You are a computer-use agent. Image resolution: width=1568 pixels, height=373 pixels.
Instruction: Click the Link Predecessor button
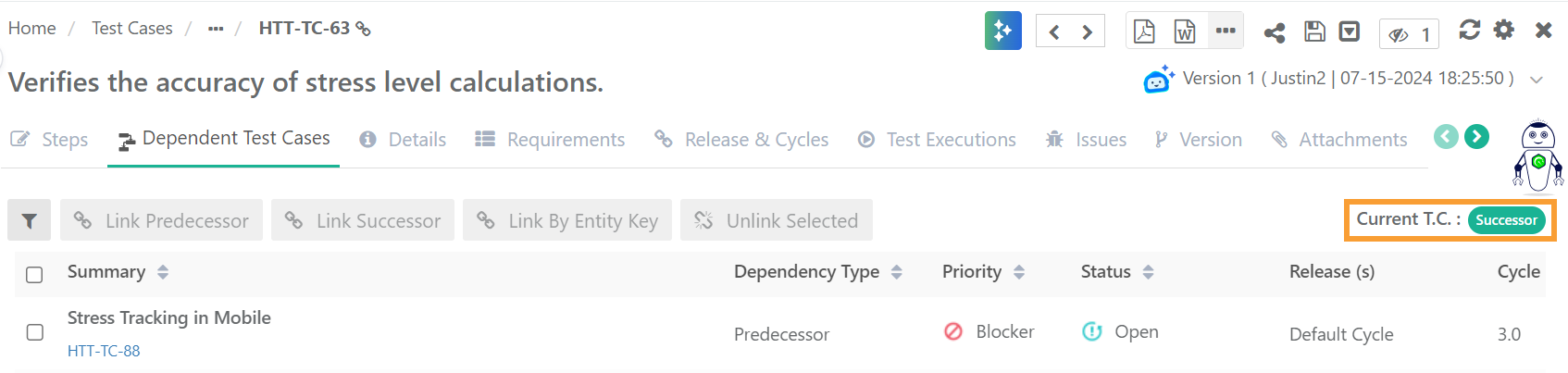(162, 220)
